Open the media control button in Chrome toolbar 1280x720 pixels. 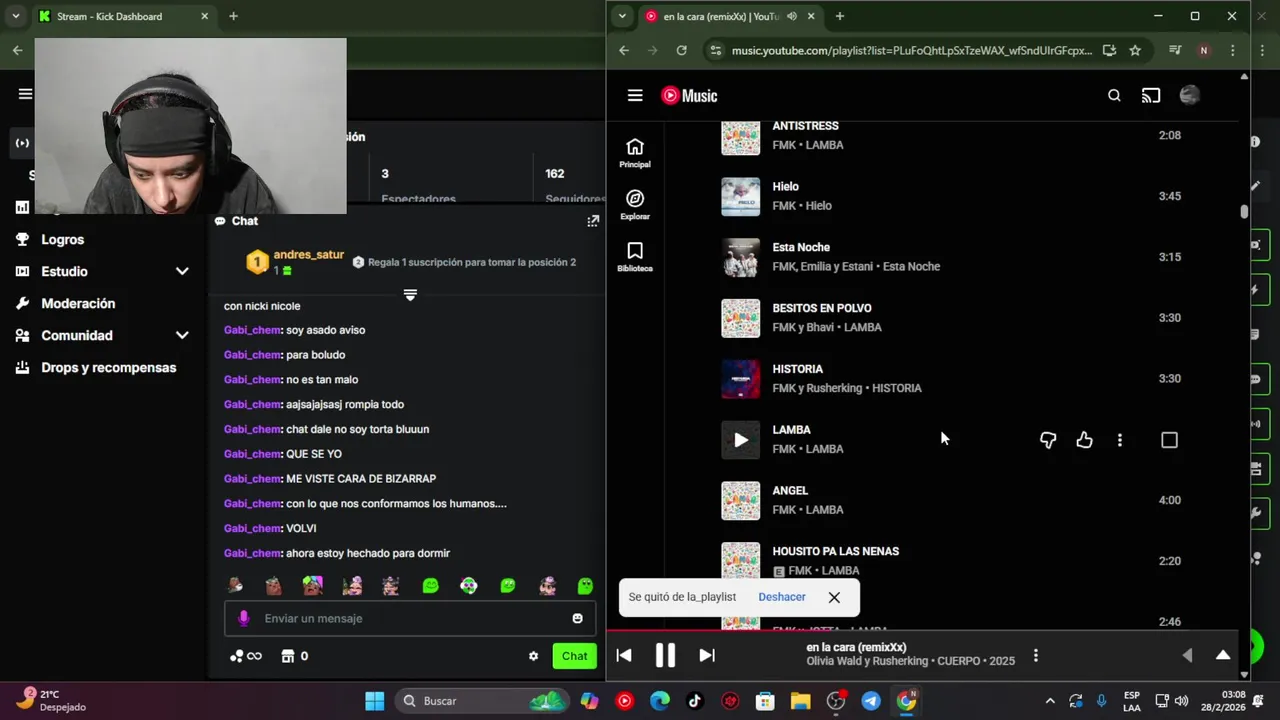[1175, 50]
